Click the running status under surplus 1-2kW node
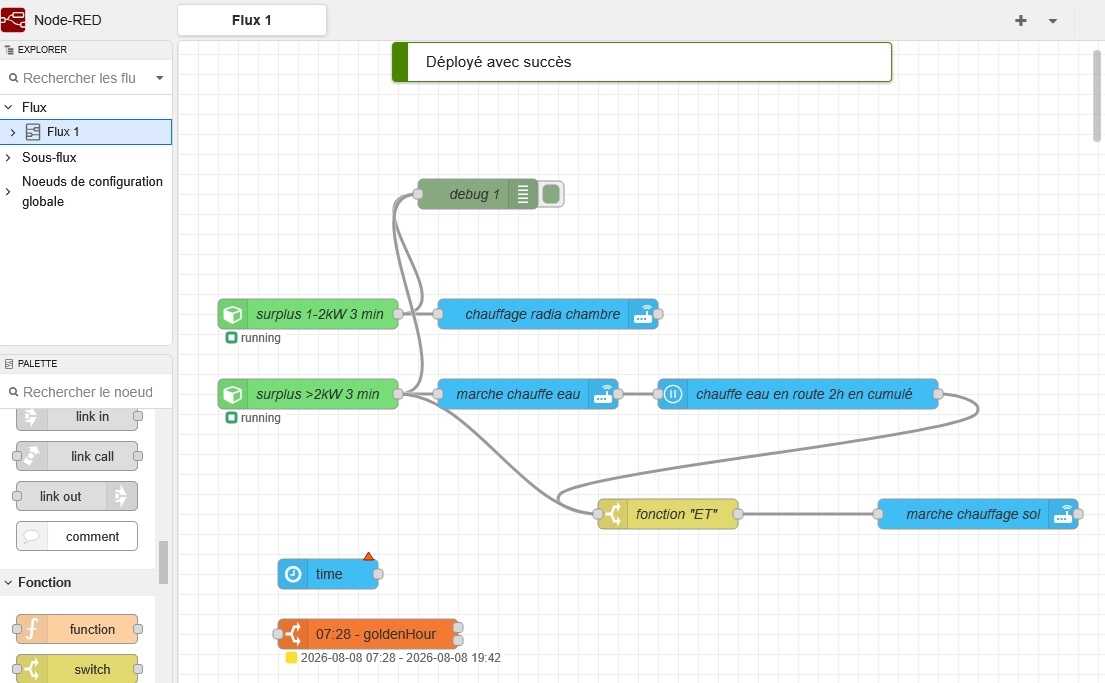The image size is (1105, 683). 253,338
